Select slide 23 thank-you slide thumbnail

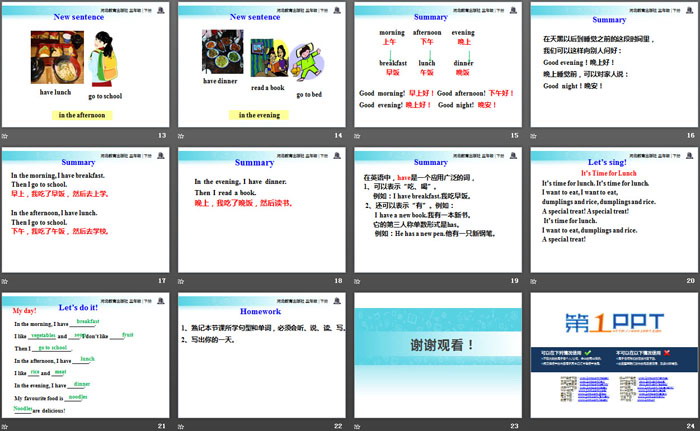pos(438,355)
